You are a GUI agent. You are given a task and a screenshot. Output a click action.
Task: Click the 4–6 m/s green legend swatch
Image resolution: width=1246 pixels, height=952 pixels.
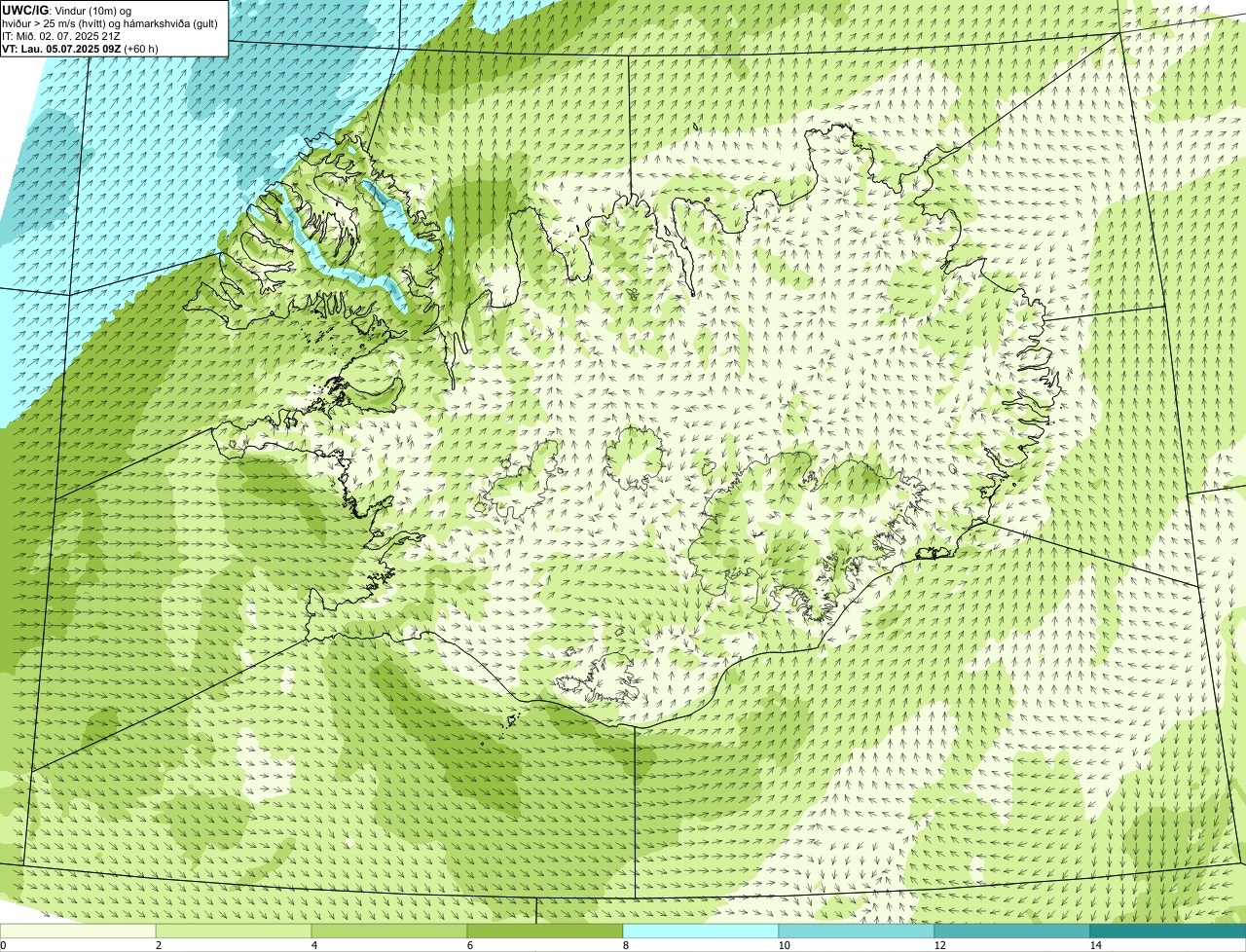389,931
